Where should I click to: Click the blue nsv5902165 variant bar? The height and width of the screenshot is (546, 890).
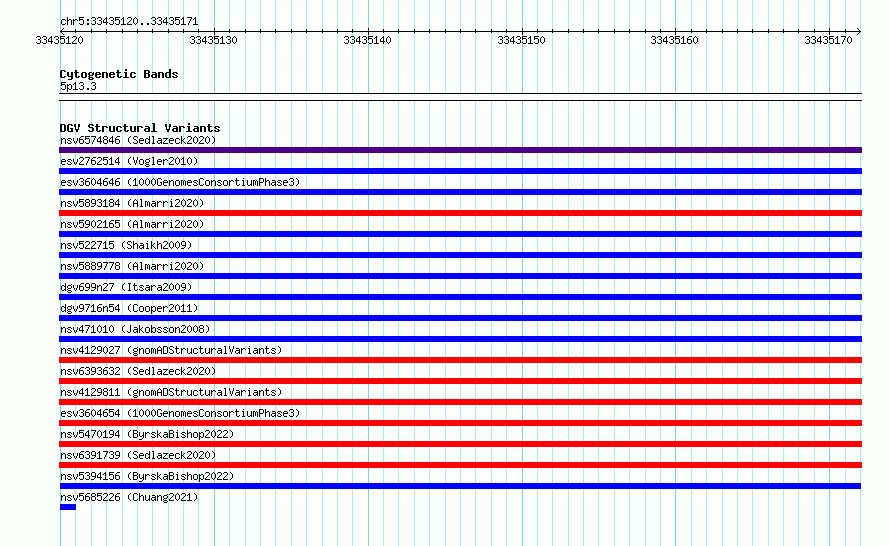pyautogui.click(x=460, y=234)
